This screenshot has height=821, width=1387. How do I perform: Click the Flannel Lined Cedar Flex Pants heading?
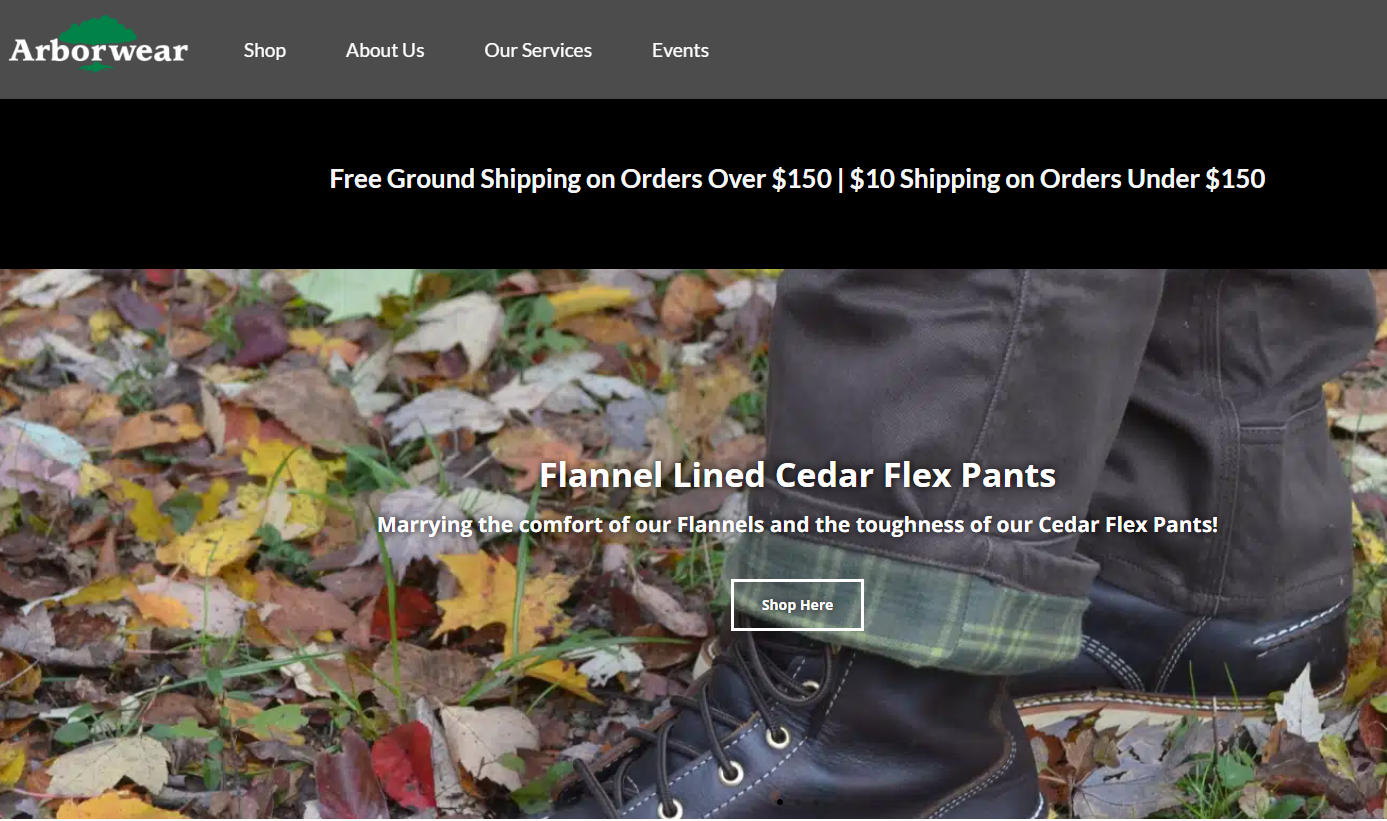[x=797, y=474]
